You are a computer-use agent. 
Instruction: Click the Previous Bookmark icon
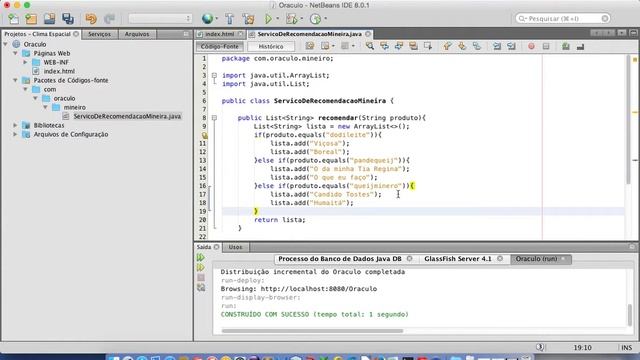click(447, 47)
